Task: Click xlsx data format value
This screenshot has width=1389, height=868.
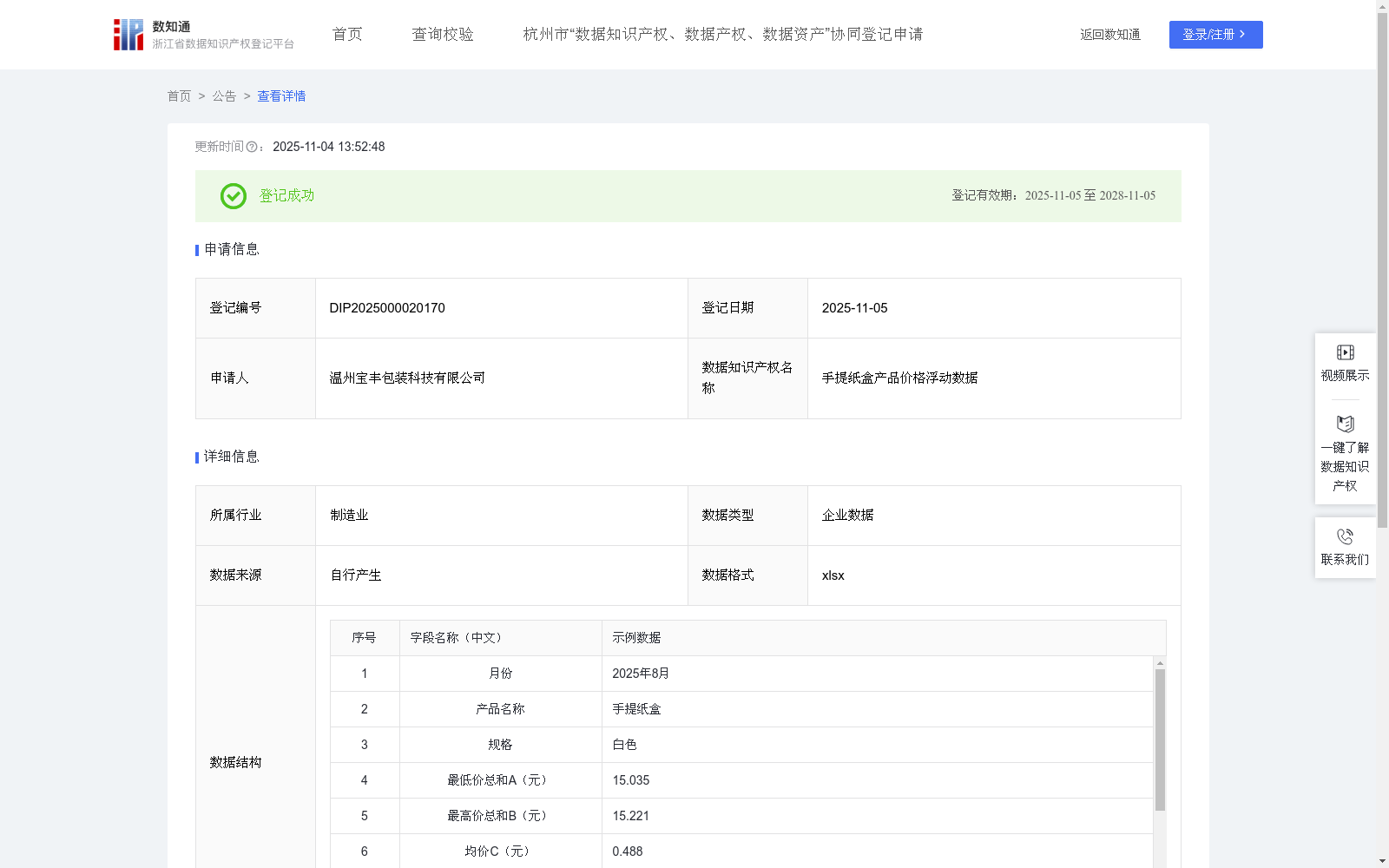Action: coord(833,575)
